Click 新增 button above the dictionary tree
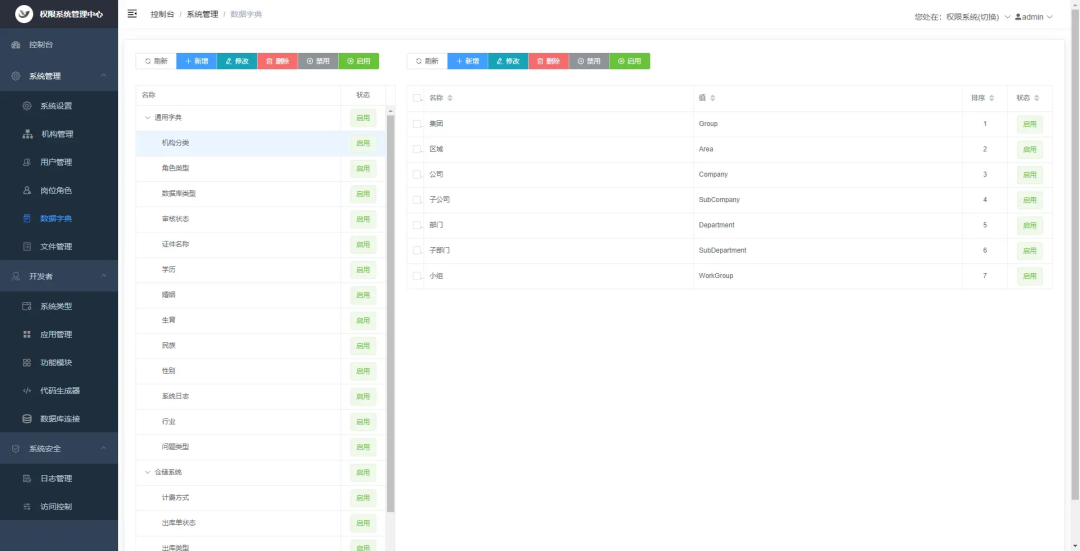Image resolution: width=1080 pixels, height=551 pixels. click(x=196, y=61)
